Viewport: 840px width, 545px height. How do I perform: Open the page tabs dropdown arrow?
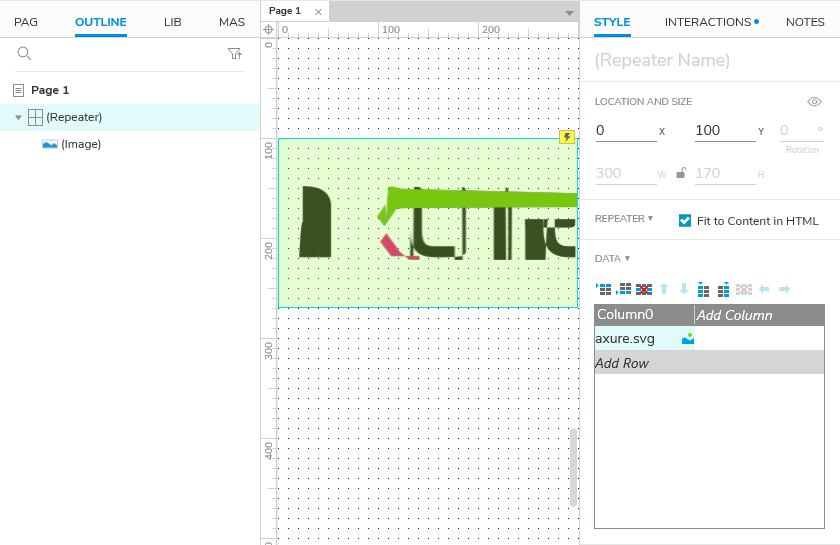569,13
